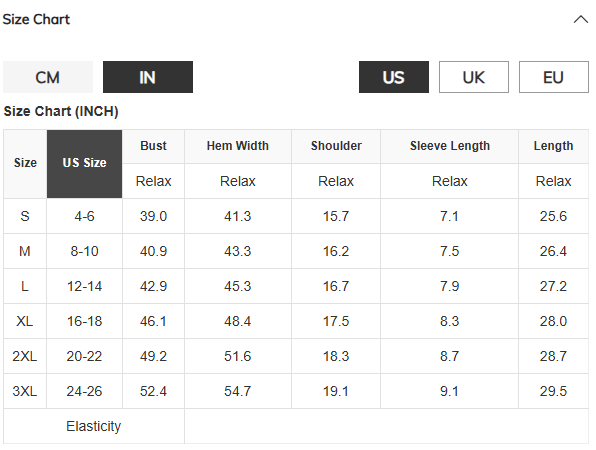Switch units to CM
The image size is (596, 450).
pyautogui.click(x=48, y=77)
